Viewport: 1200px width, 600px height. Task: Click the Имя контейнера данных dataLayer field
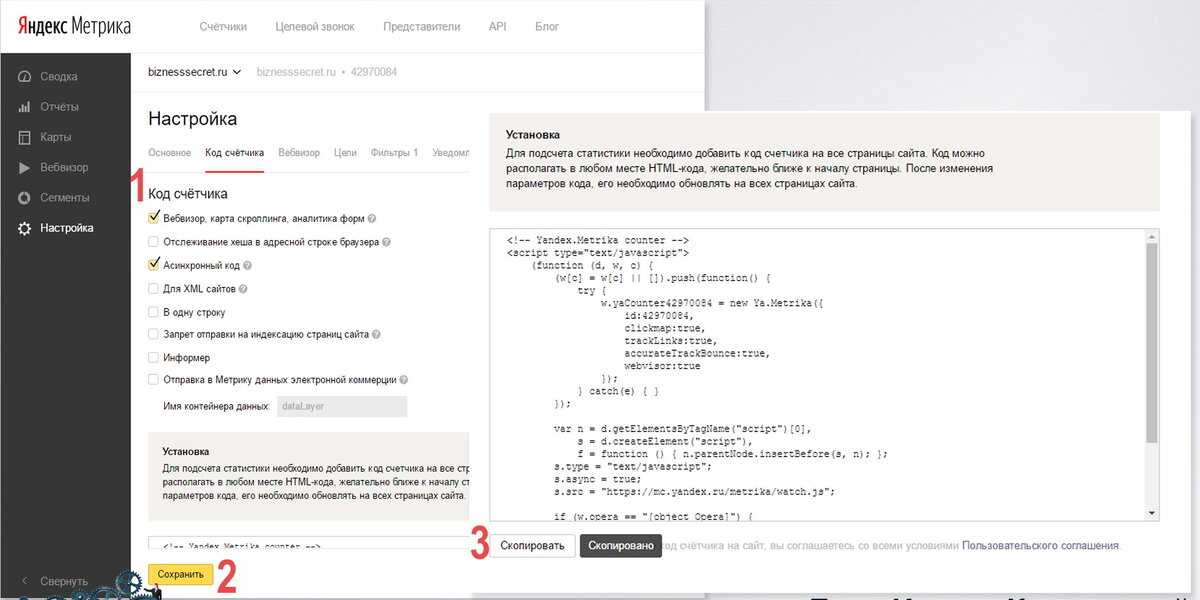click(341, 407)
